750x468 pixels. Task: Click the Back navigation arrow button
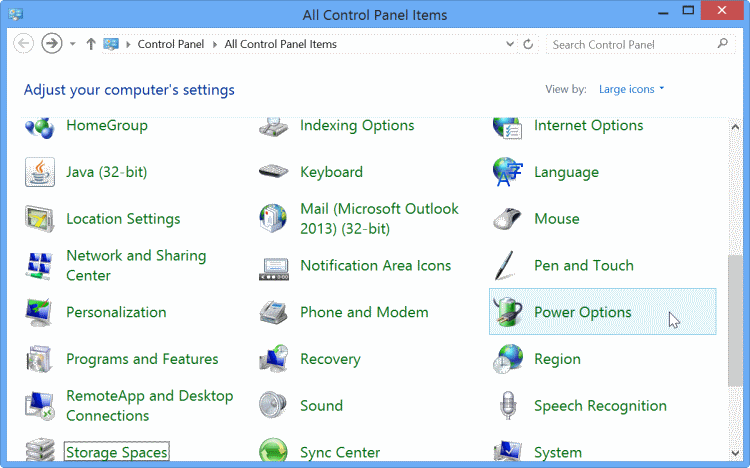click(24, 44)
